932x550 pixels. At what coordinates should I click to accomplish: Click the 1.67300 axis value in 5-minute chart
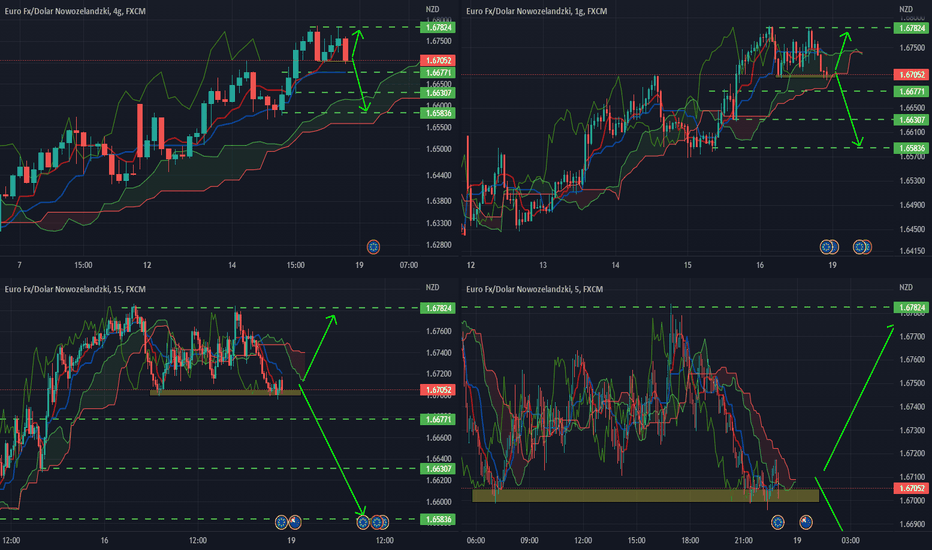pyautogui.click(x=911, y=430)
